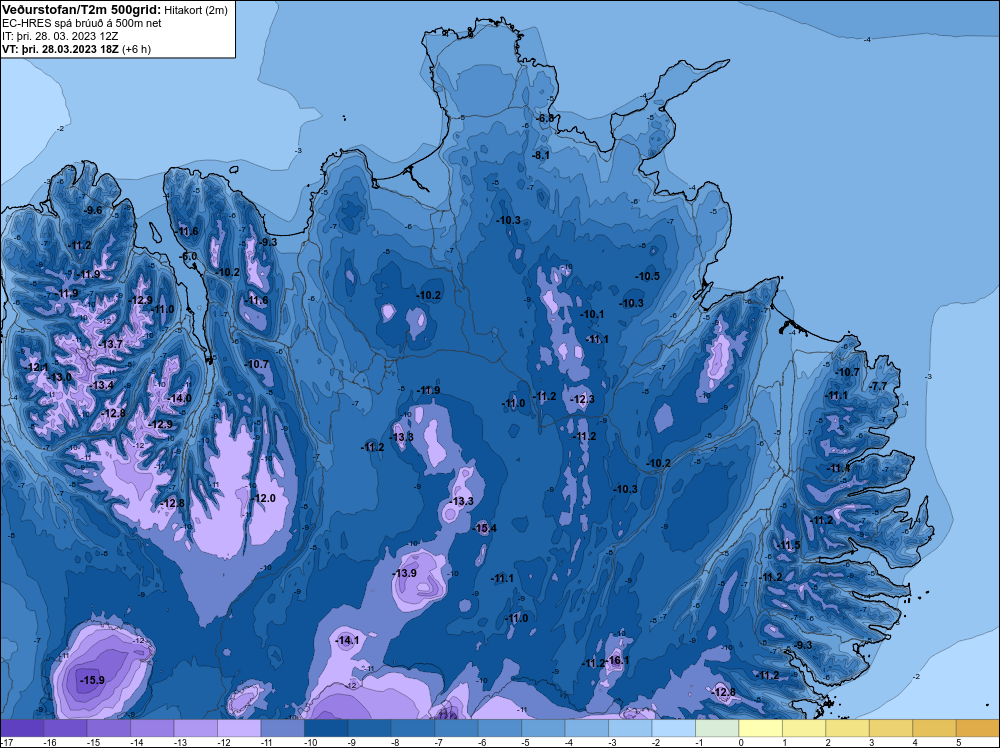Click the pale green legend swatch between -1 and 0

pyautogui.click(x=717, y=728)
